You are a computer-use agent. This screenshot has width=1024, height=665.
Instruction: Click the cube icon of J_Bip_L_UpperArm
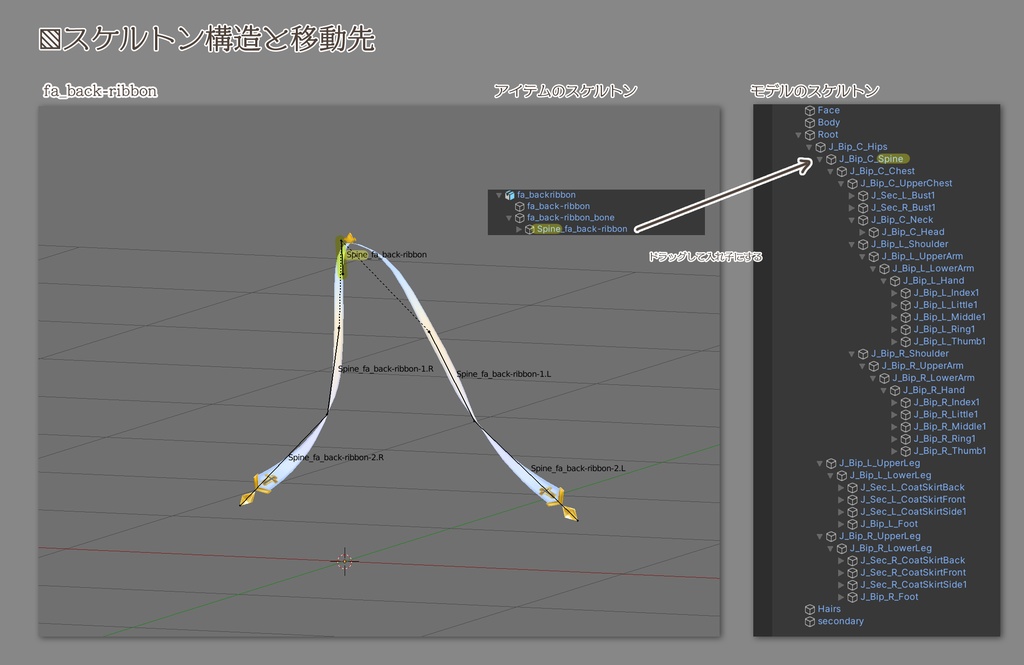[874, 257]
